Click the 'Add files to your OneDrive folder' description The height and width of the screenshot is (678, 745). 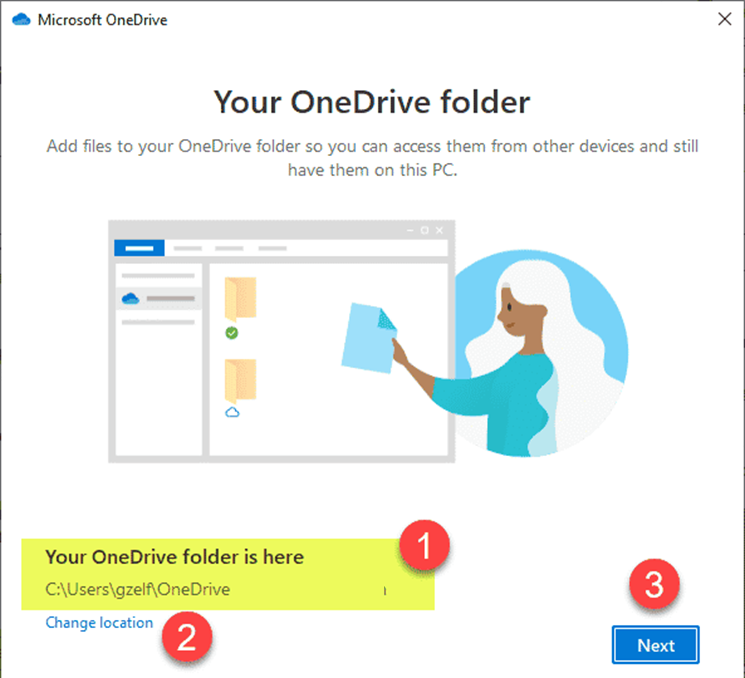372,158
